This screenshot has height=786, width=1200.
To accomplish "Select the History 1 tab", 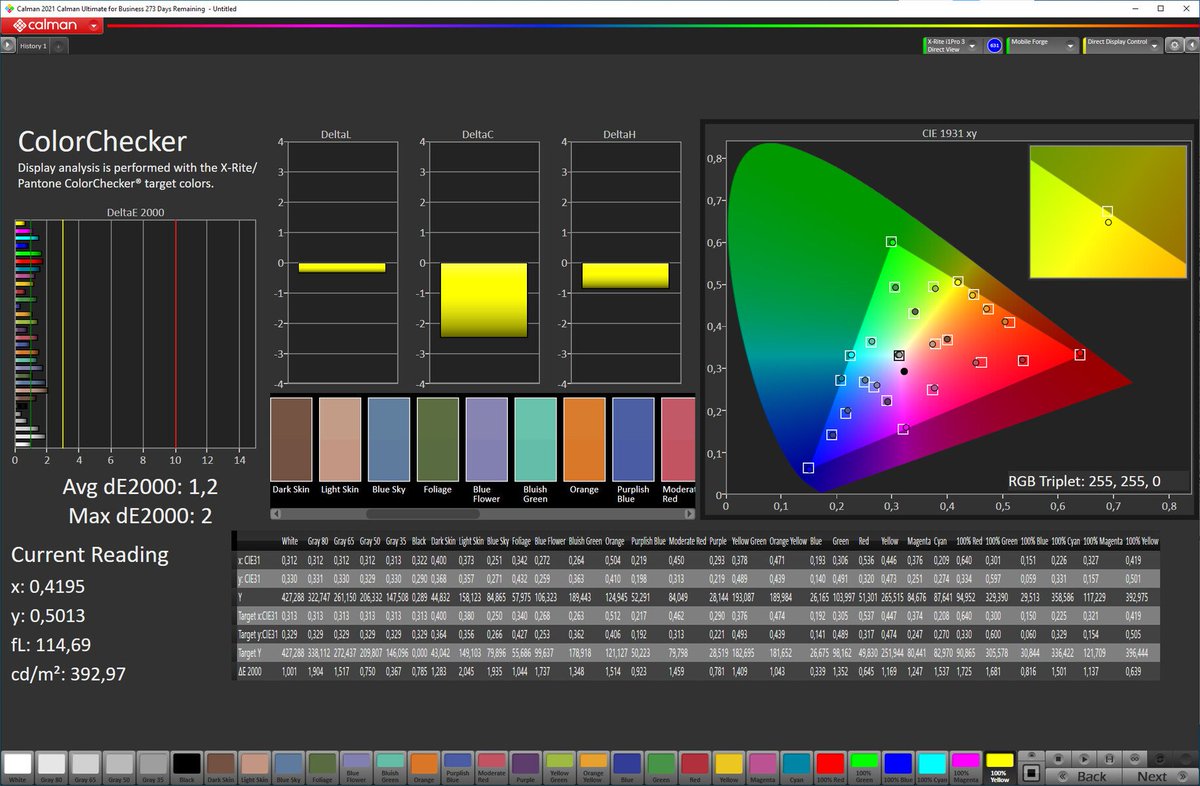I will coord(33,46).
